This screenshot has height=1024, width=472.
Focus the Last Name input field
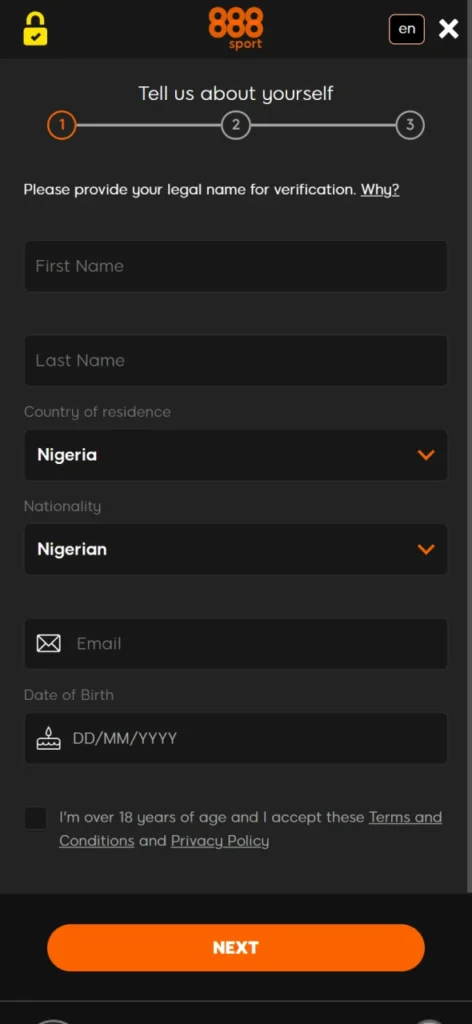click(236, 360)
